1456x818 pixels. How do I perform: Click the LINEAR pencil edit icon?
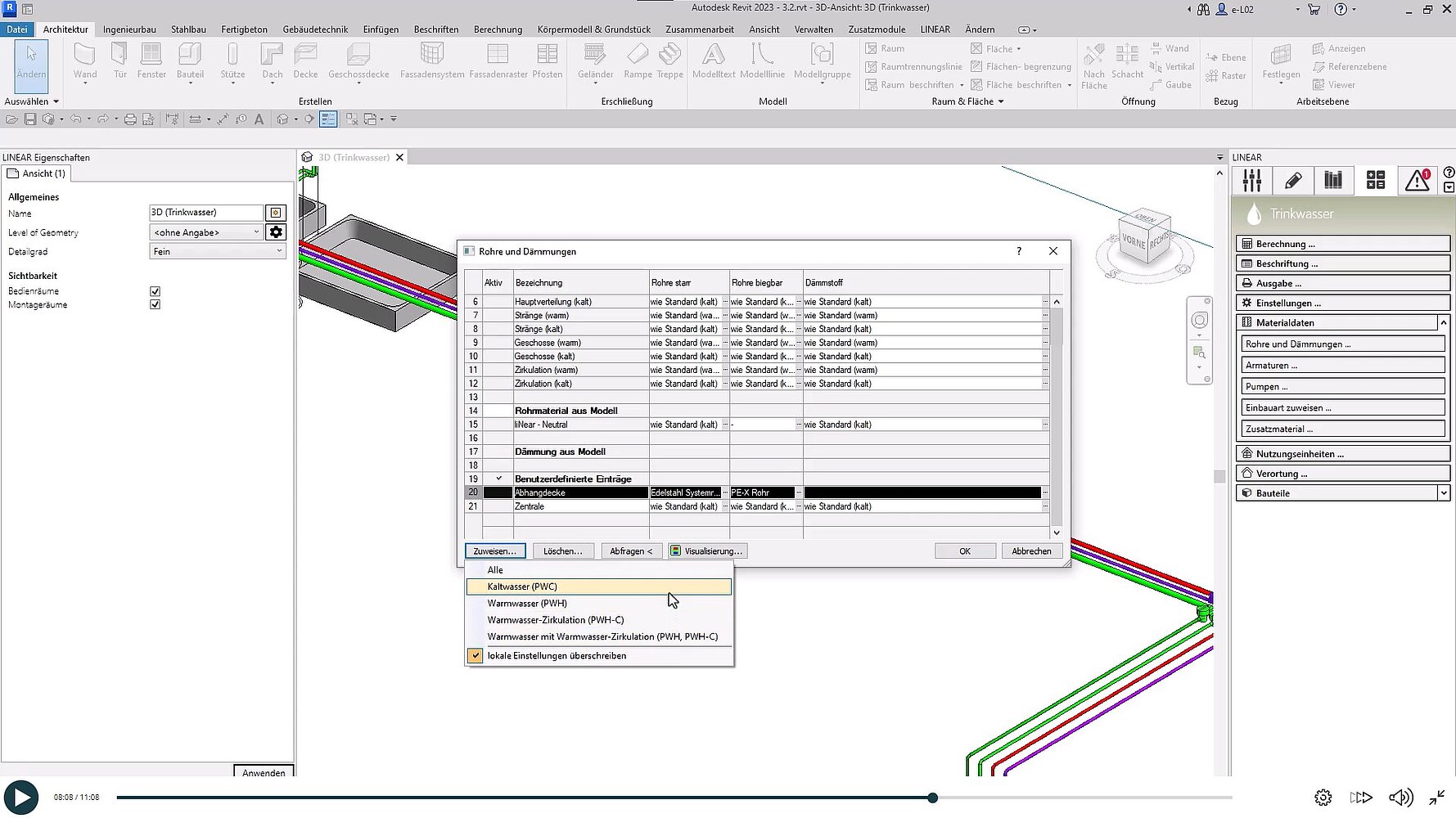(1293, 180)
